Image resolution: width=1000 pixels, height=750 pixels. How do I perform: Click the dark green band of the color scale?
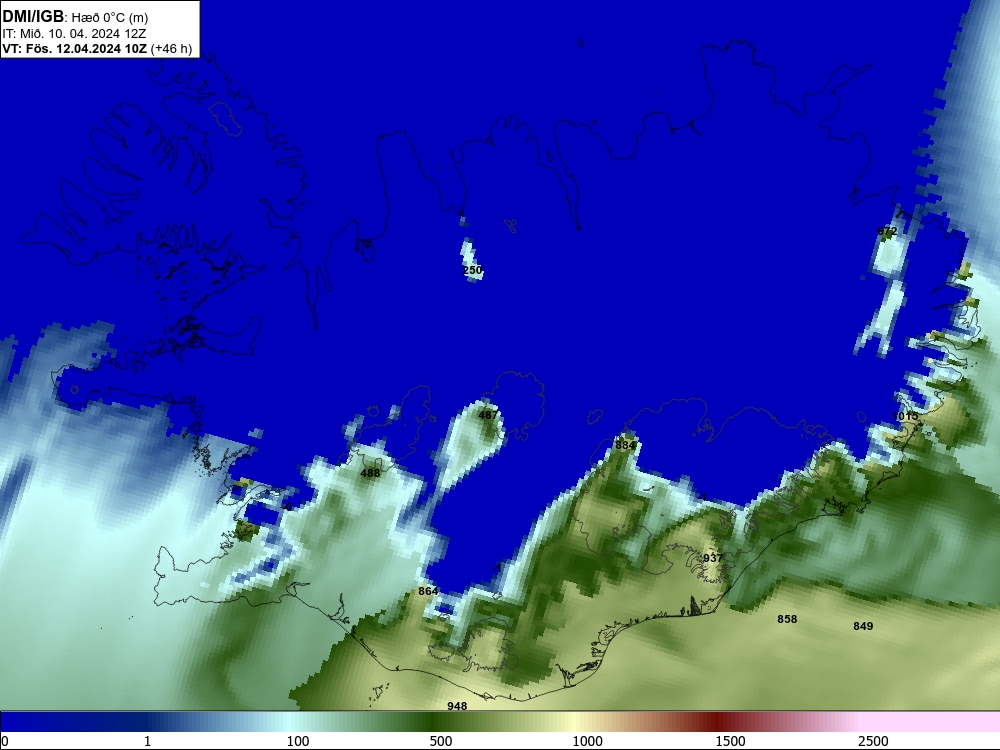pyautogui.click(x=434, y=722)
